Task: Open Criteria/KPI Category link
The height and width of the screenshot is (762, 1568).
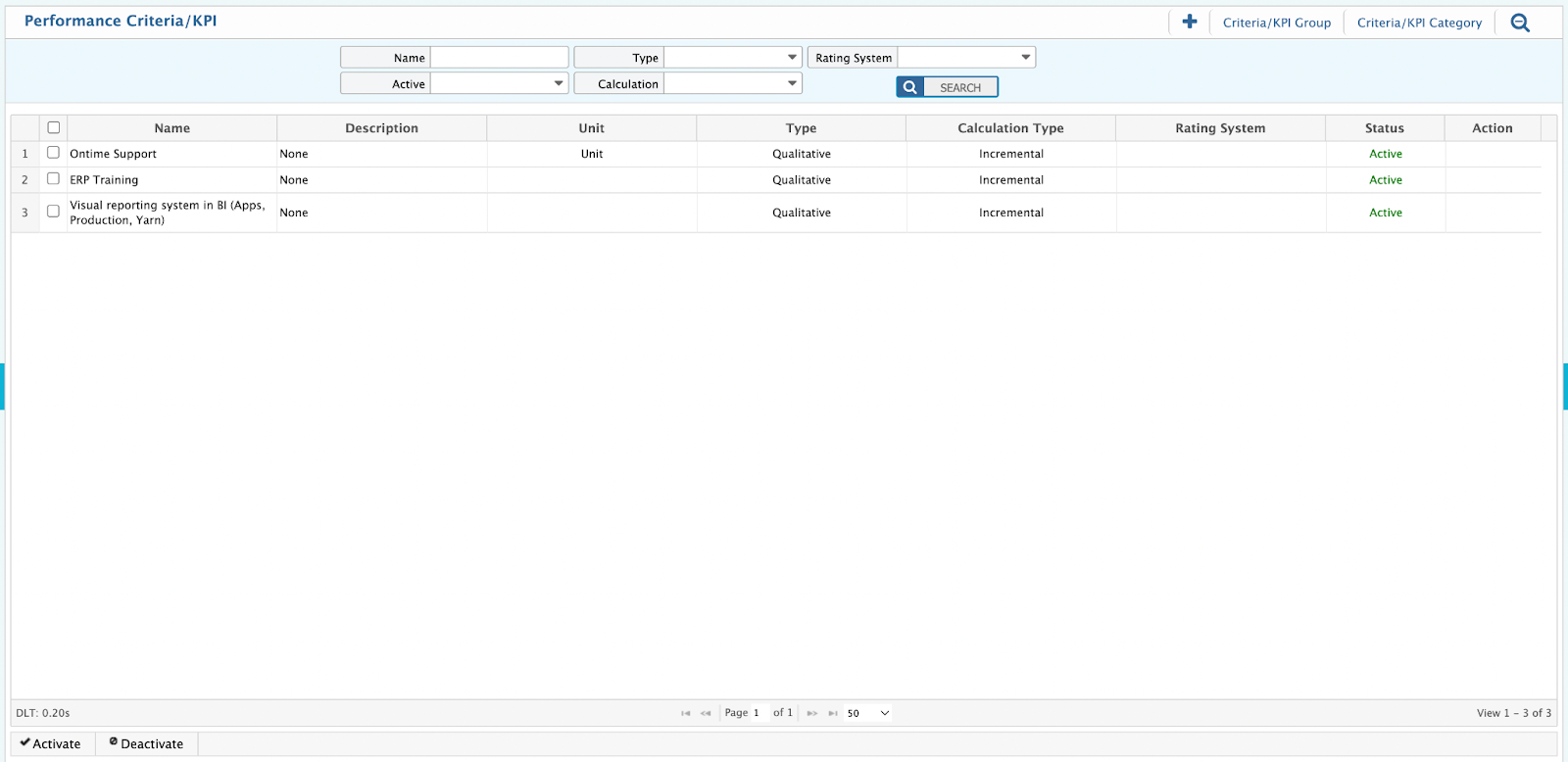Action: 1419,23
